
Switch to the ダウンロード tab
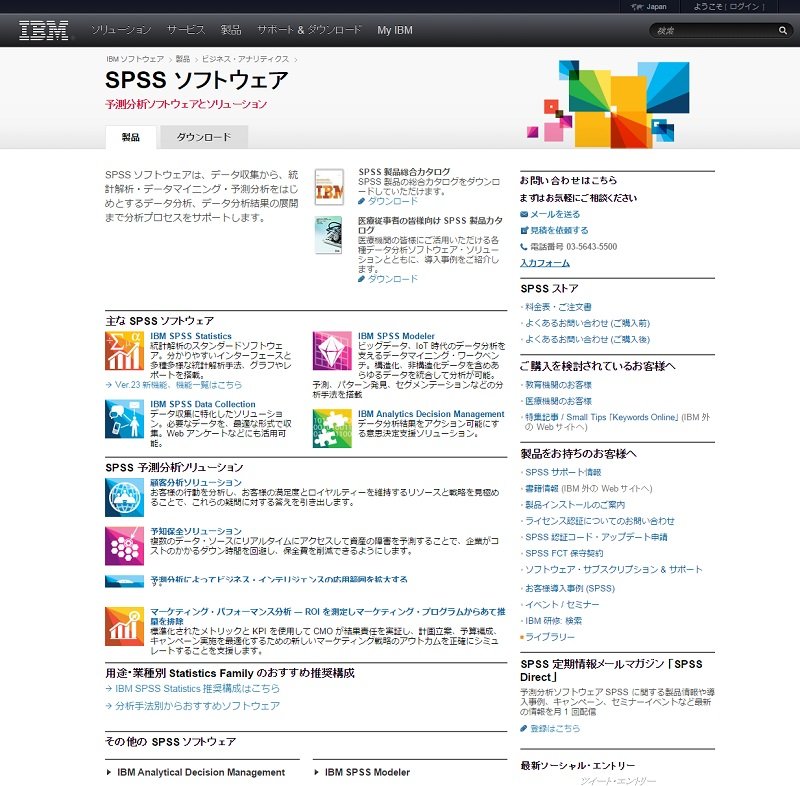click(x=204, y=137)
